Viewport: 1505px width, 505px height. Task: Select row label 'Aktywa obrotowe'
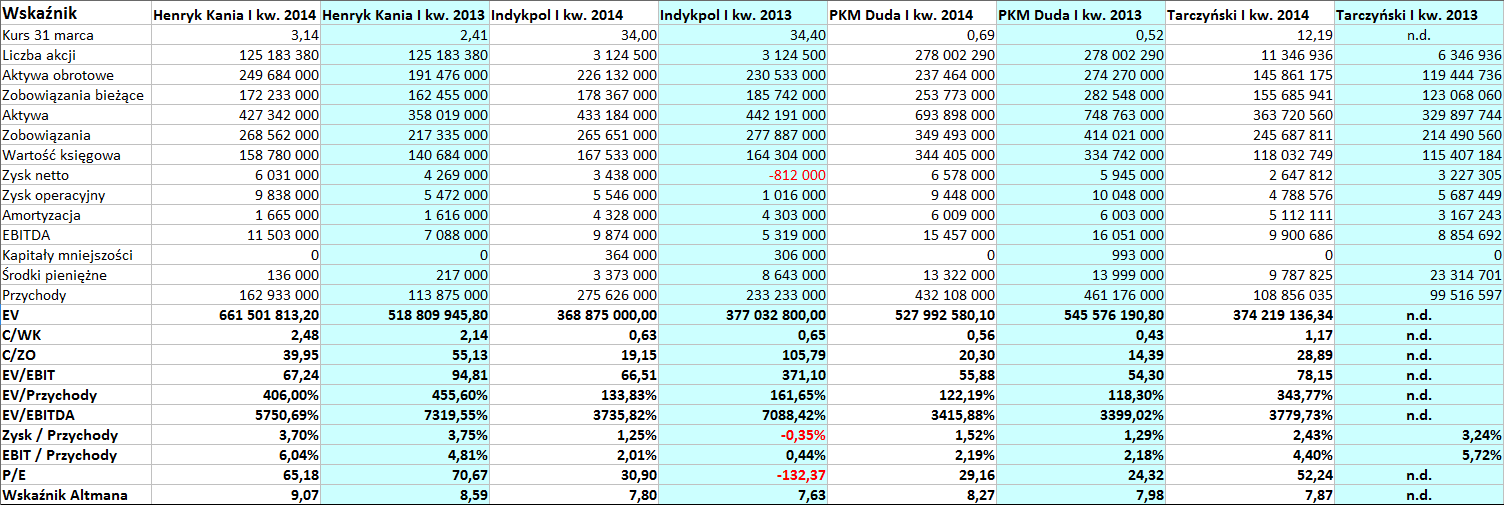(75, 75)
